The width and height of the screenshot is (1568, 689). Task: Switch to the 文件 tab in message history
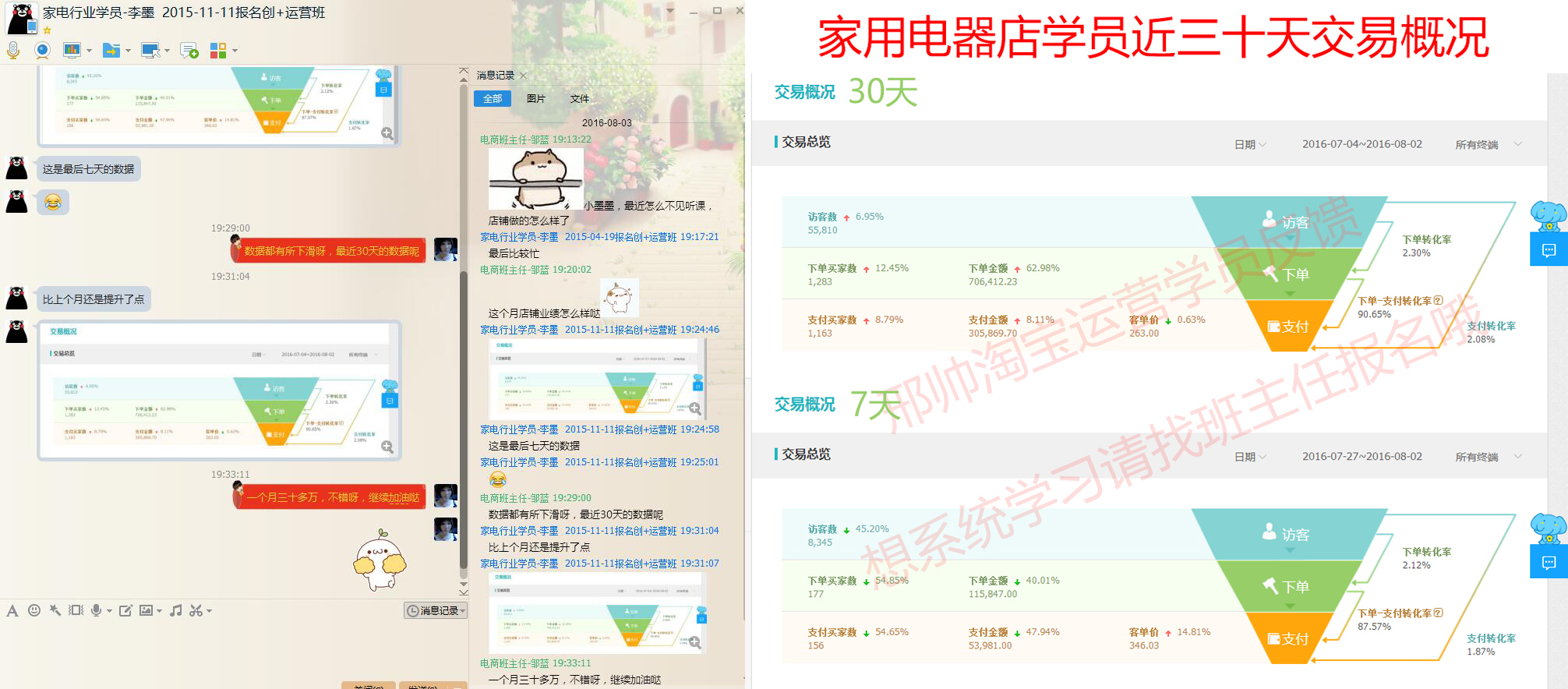[x=580, y=99]
